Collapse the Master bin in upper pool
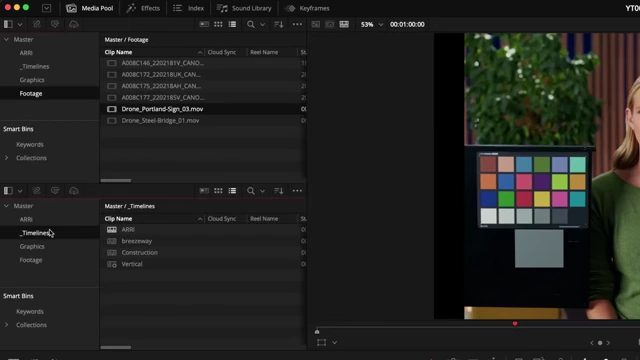Viewport: 640px width, 360px height. pos(6,40)
